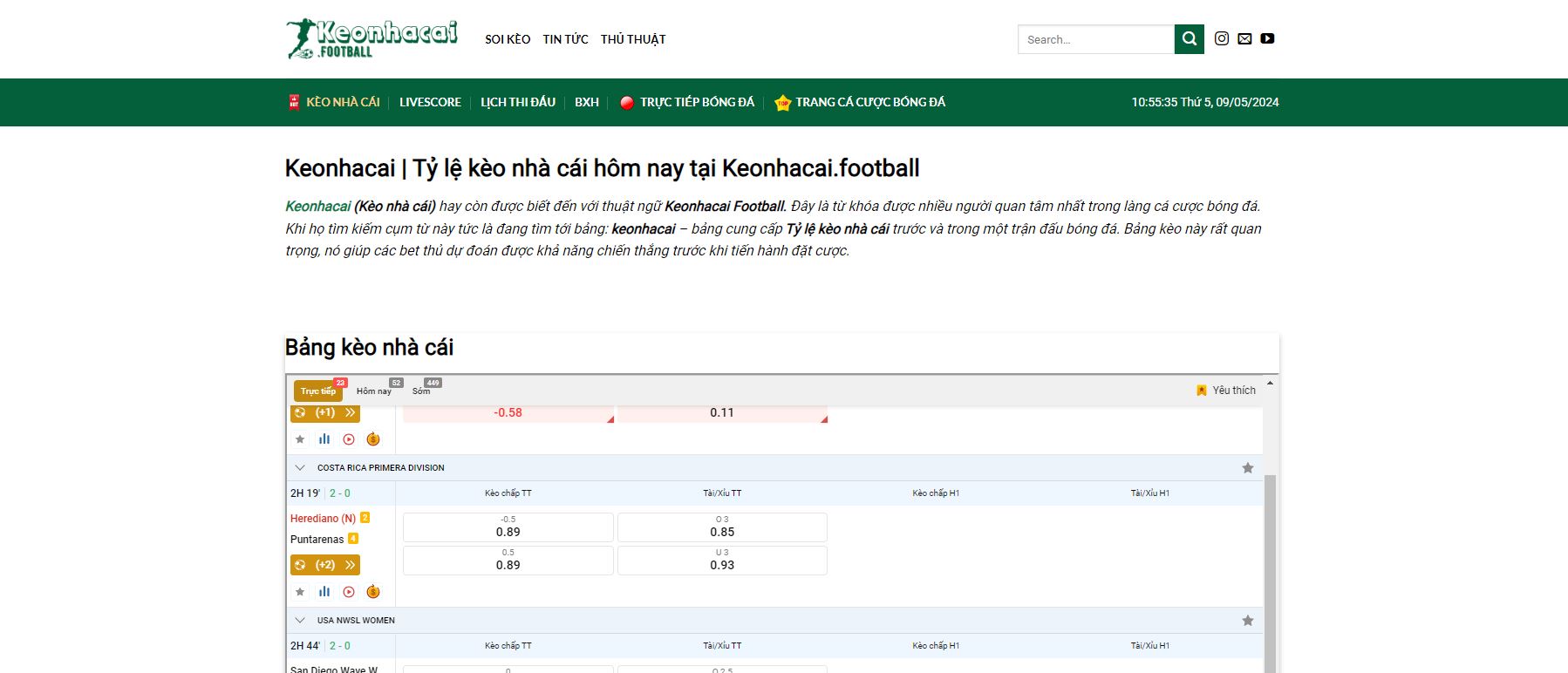Switch to the Hôm nay tab
Screen dimensions: 1568x673
click(x=374, y=391)
